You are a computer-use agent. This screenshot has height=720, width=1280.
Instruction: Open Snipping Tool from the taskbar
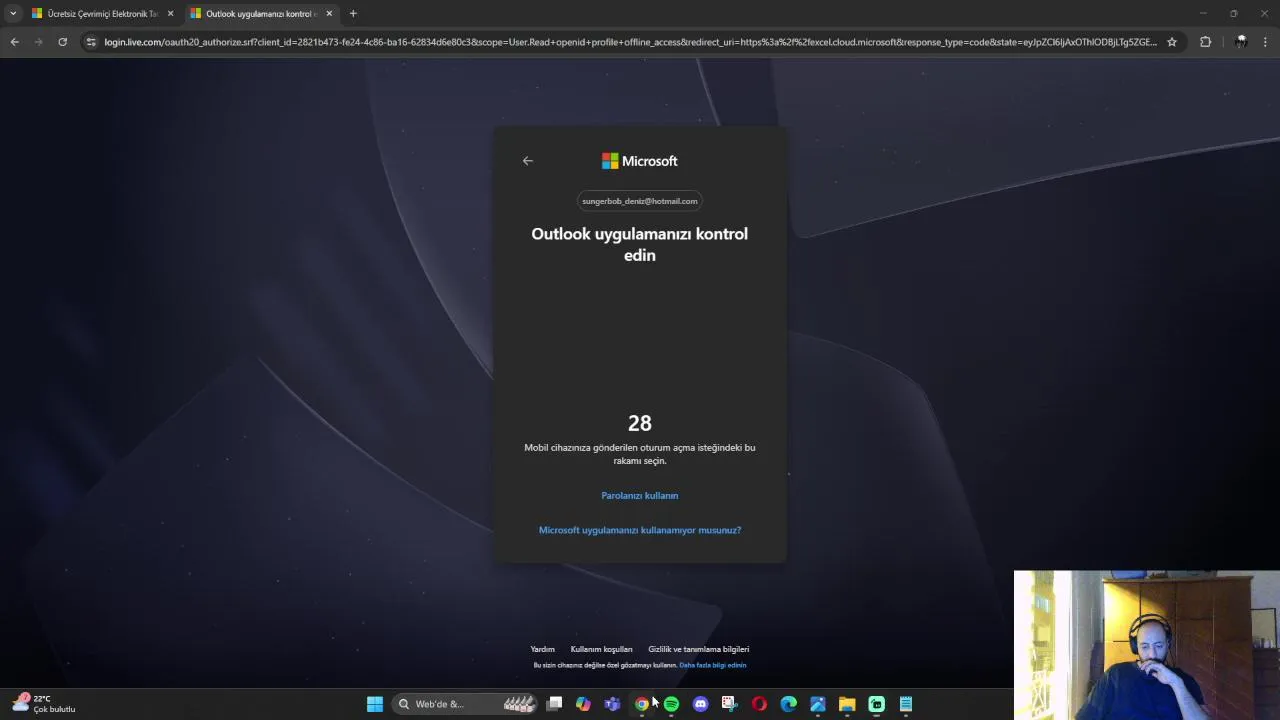tap(729, 704)
